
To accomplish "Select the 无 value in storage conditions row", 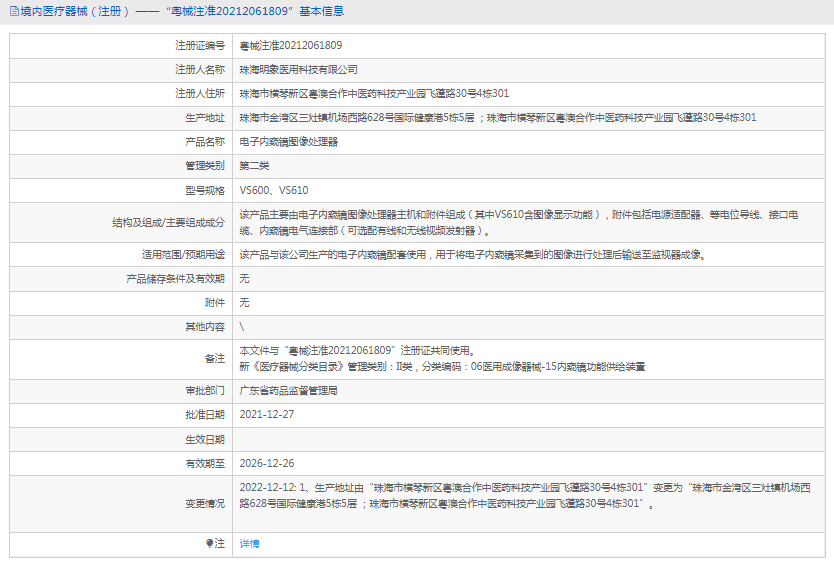I will point(244,279).
